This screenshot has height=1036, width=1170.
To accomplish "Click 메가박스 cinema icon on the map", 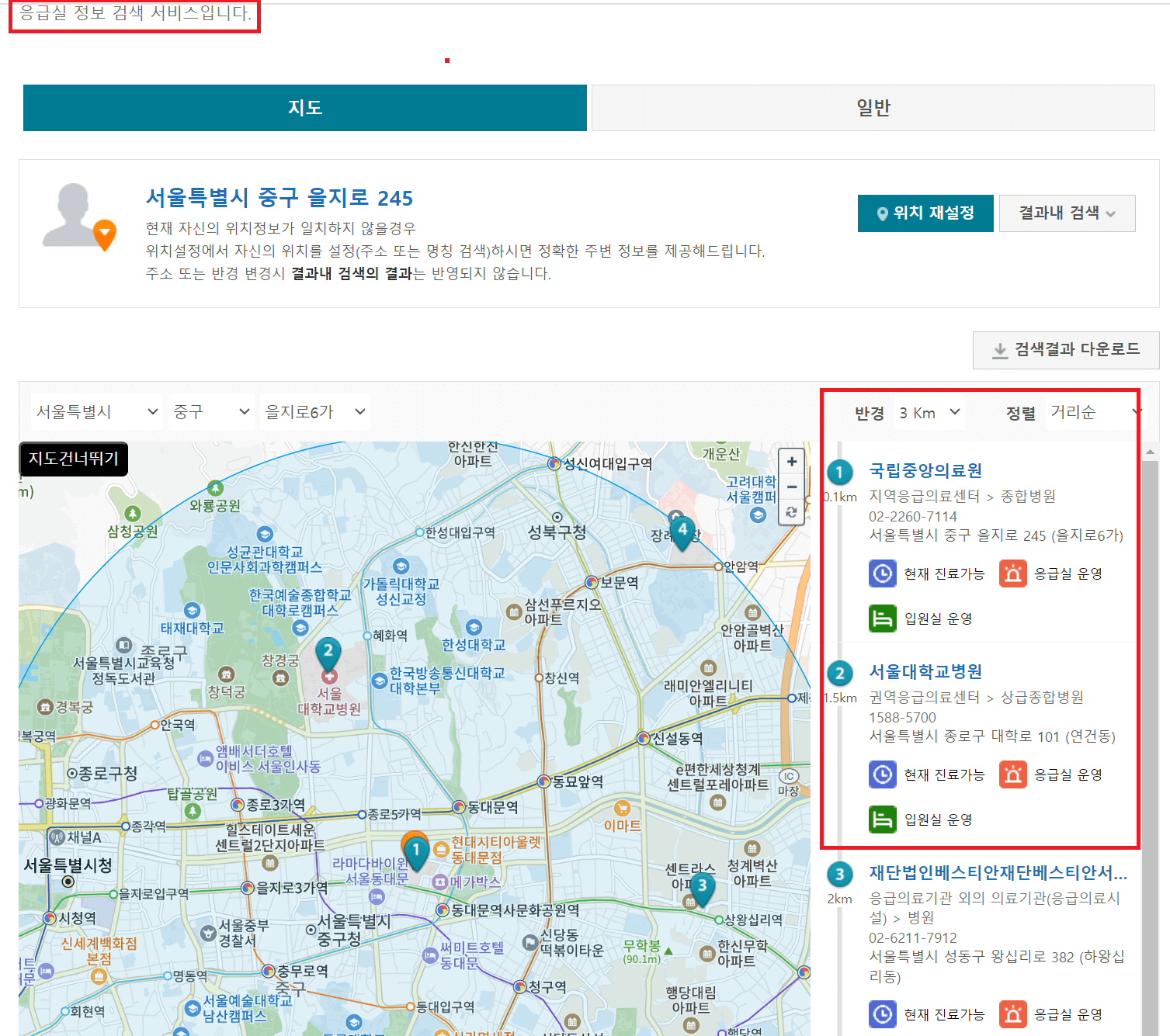I will click(x=440, y=882).
